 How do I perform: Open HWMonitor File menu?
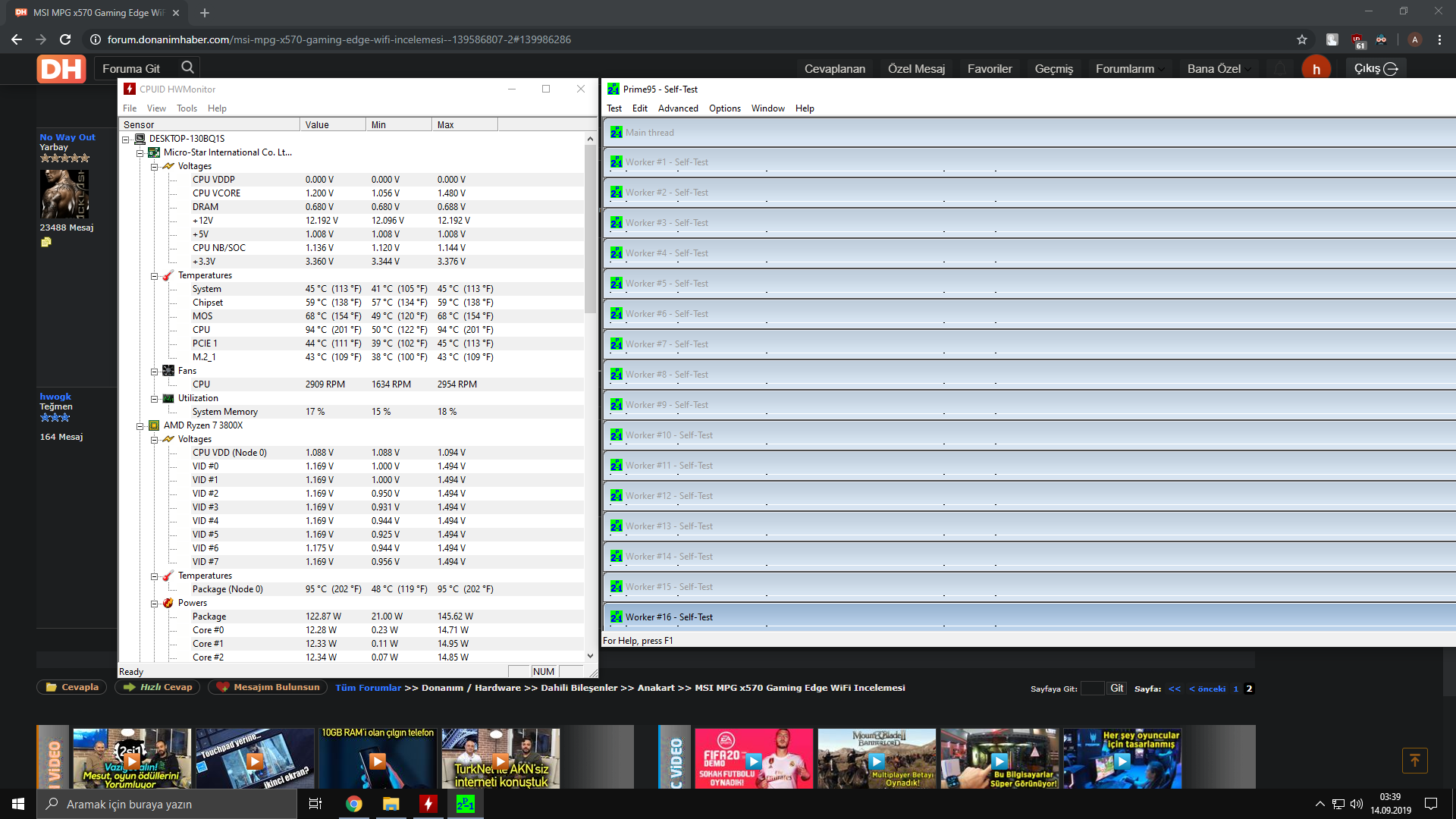(130, 108)
